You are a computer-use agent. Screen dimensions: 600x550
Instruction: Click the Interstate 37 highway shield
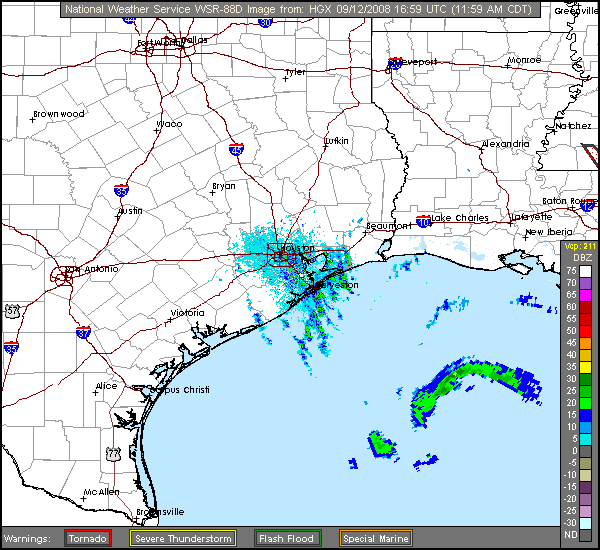[83, 333]
